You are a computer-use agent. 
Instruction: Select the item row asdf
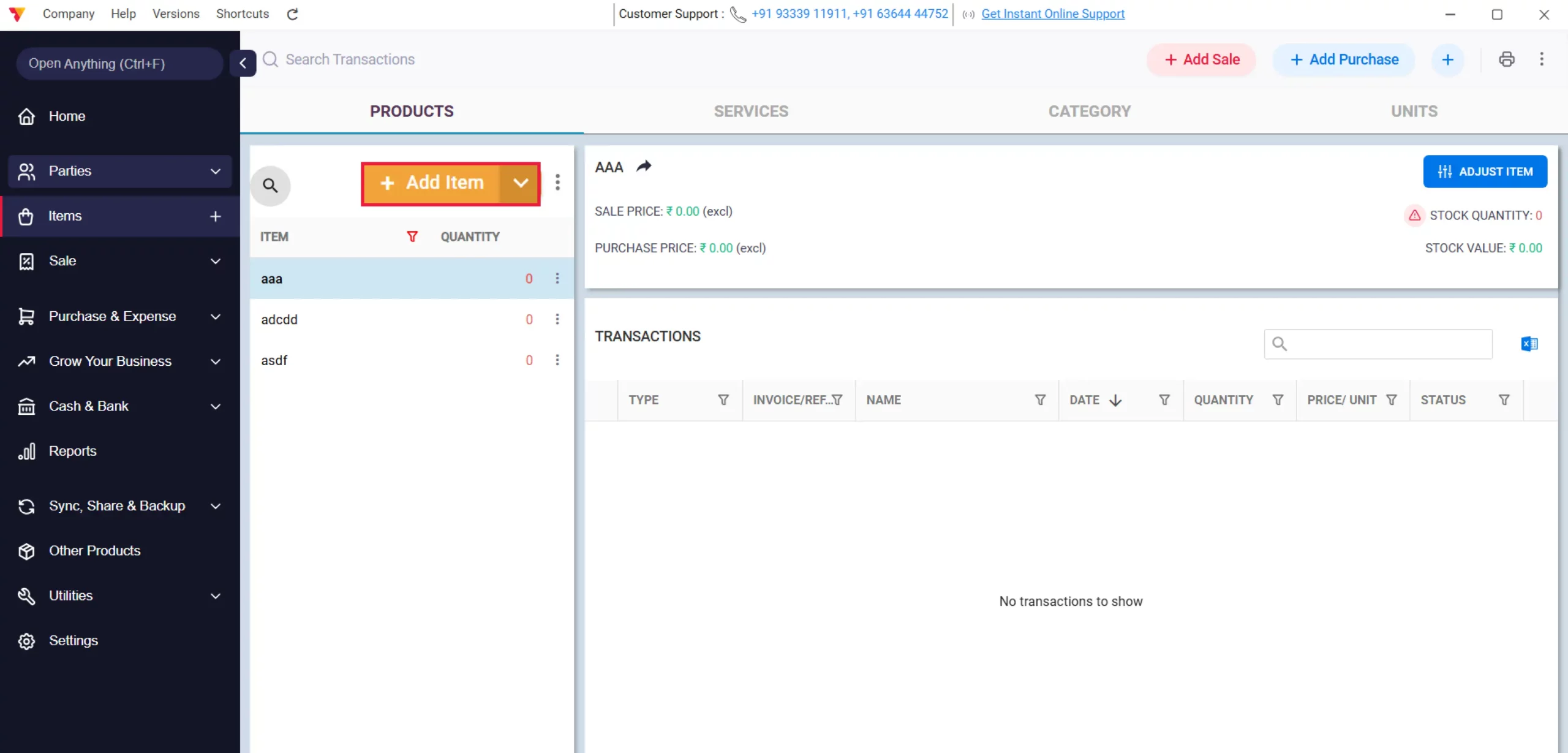[412, 360]
